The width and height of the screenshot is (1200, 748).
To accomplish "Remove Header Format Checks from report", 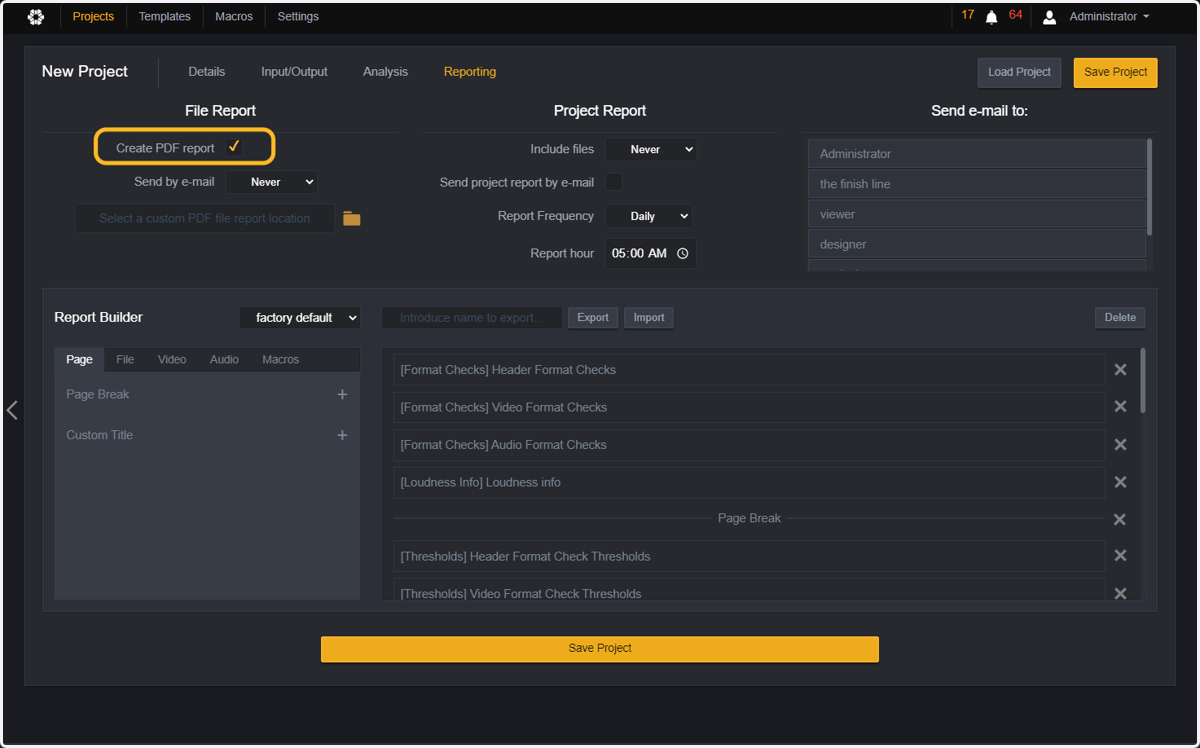I will point(1120,370).
